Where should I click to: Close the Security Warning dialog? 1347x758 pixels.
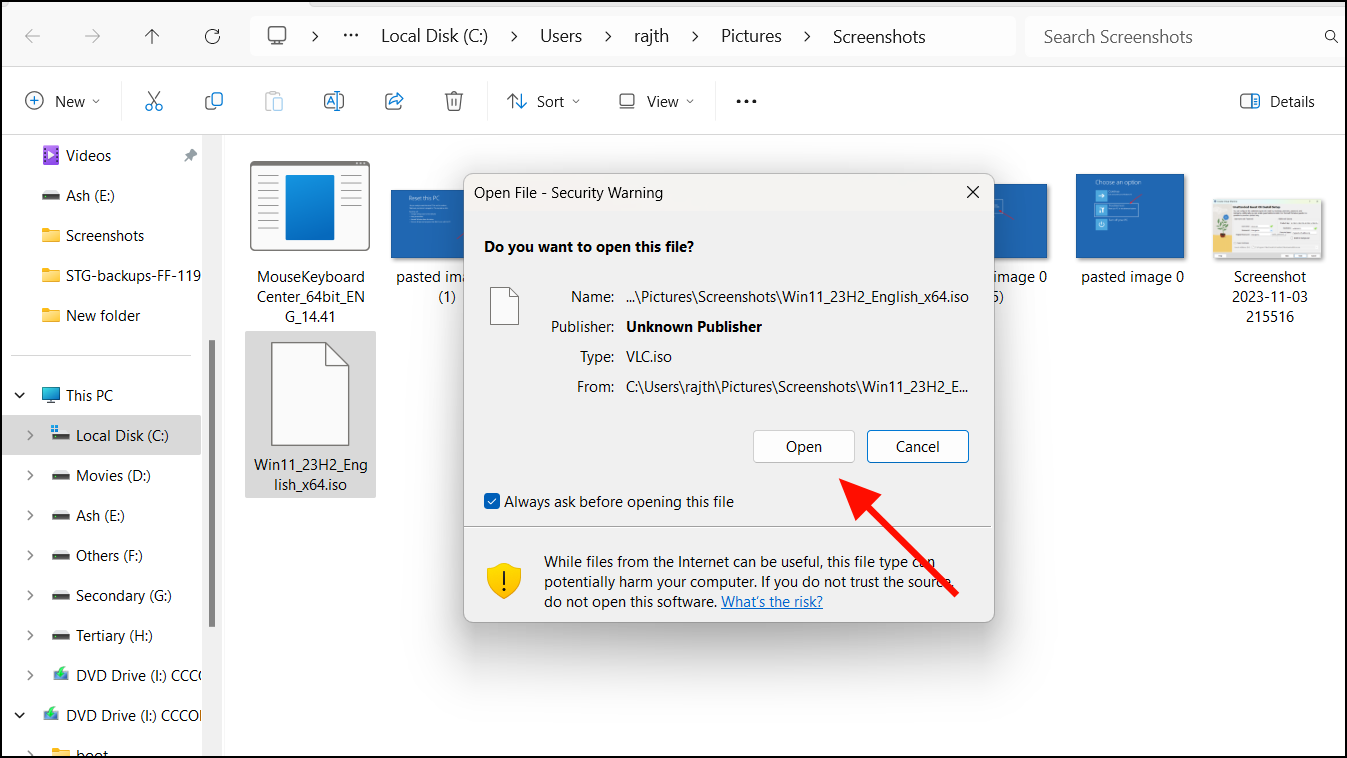971,193
